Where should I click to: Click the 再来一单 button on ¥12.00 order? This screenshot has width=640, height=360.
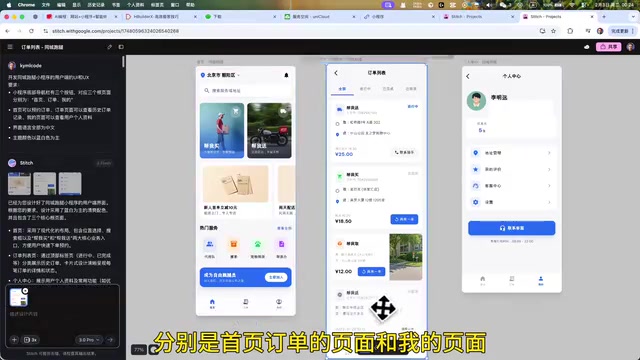(x=371, y=271)
